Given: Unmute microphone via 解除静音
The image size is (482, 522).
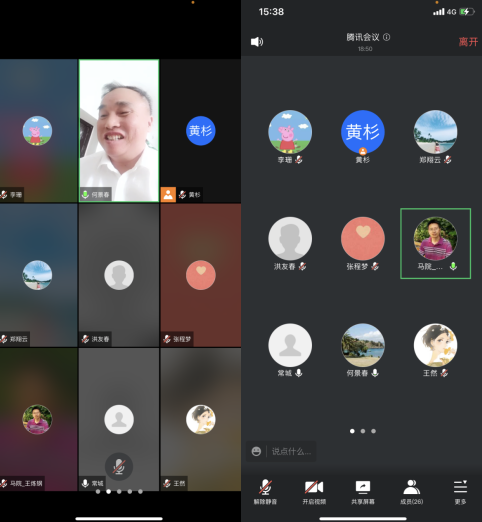Looking at the screenshot, I should 265,492.
